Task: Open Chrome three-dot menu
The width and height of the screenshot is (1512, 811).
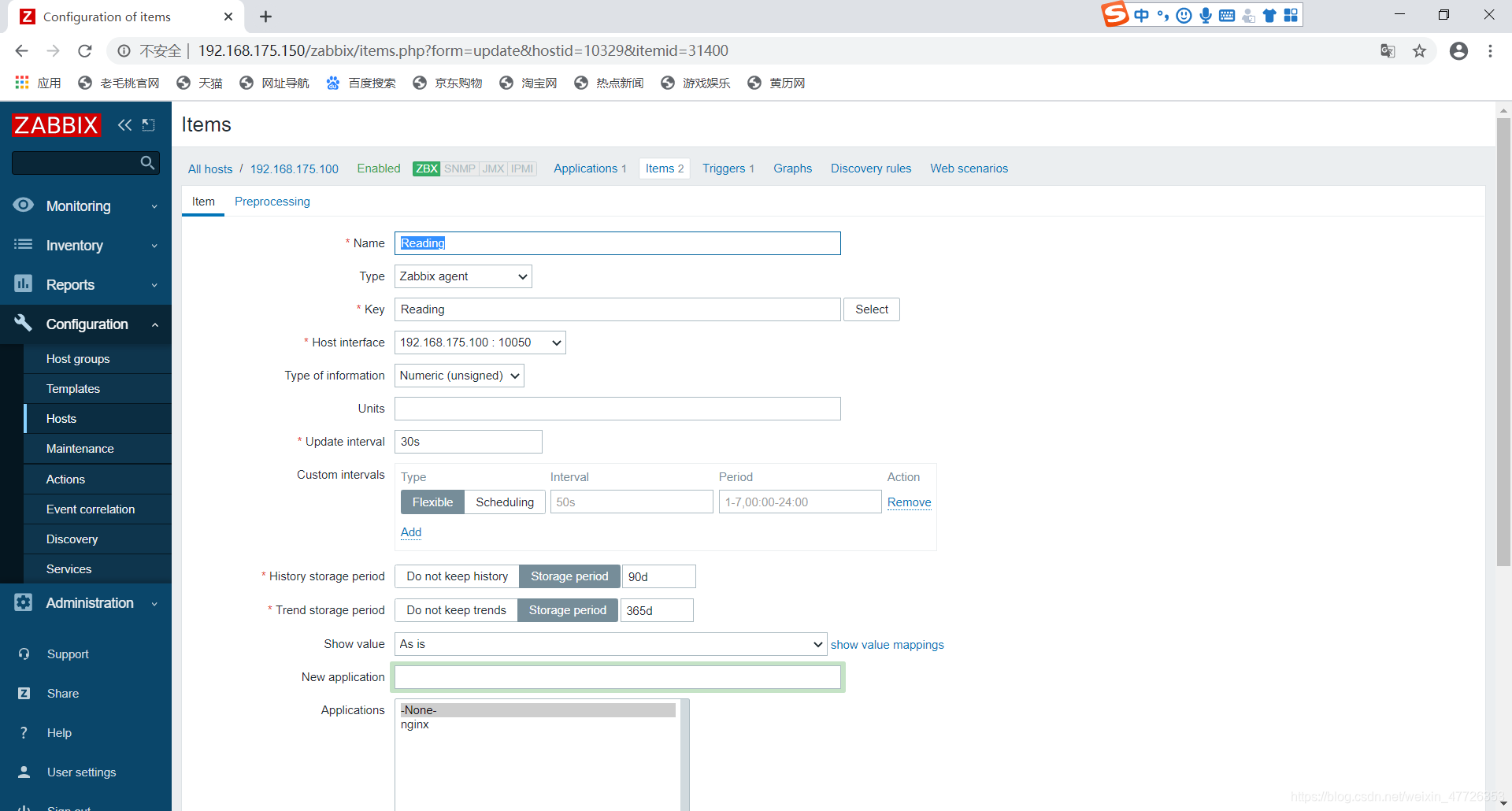Action: pyautogui.click(x=1490, y=50)
